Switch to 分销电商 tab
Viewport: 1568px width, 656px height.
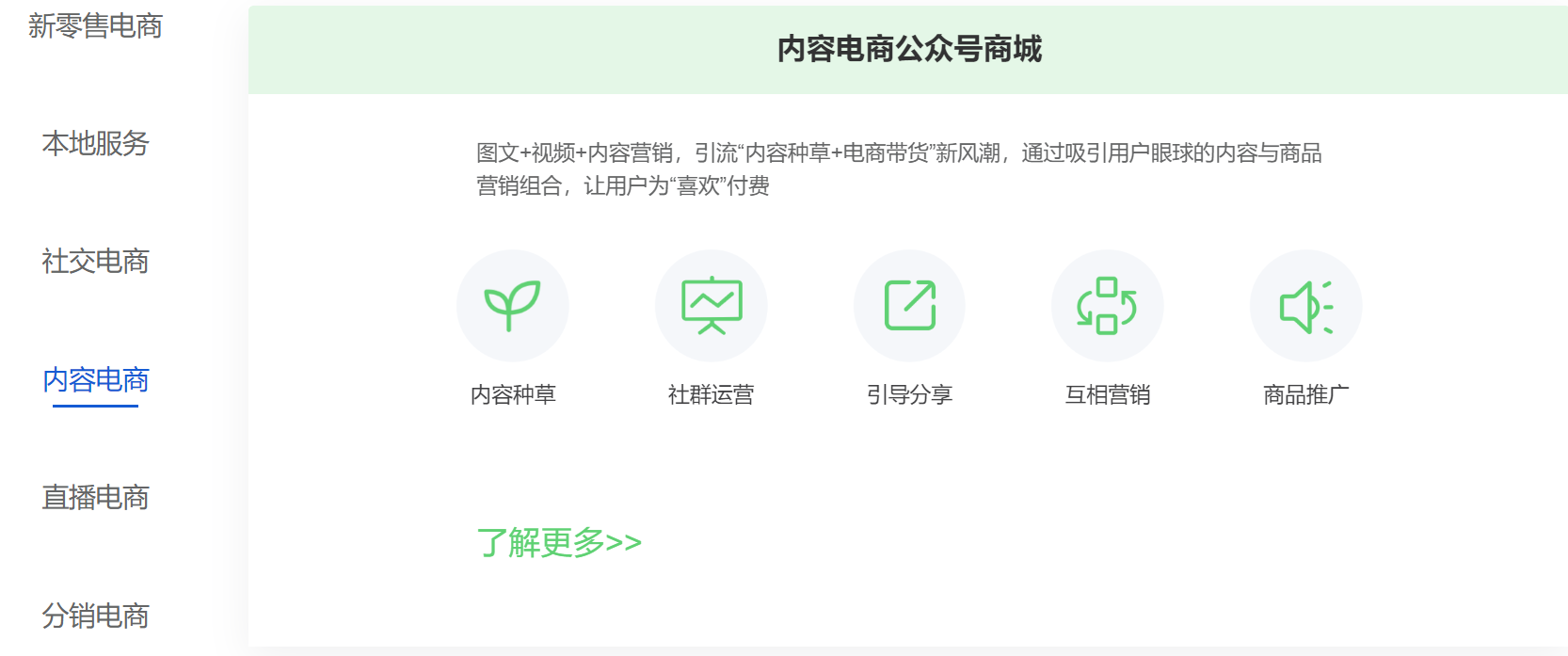(x=95, y=616)
